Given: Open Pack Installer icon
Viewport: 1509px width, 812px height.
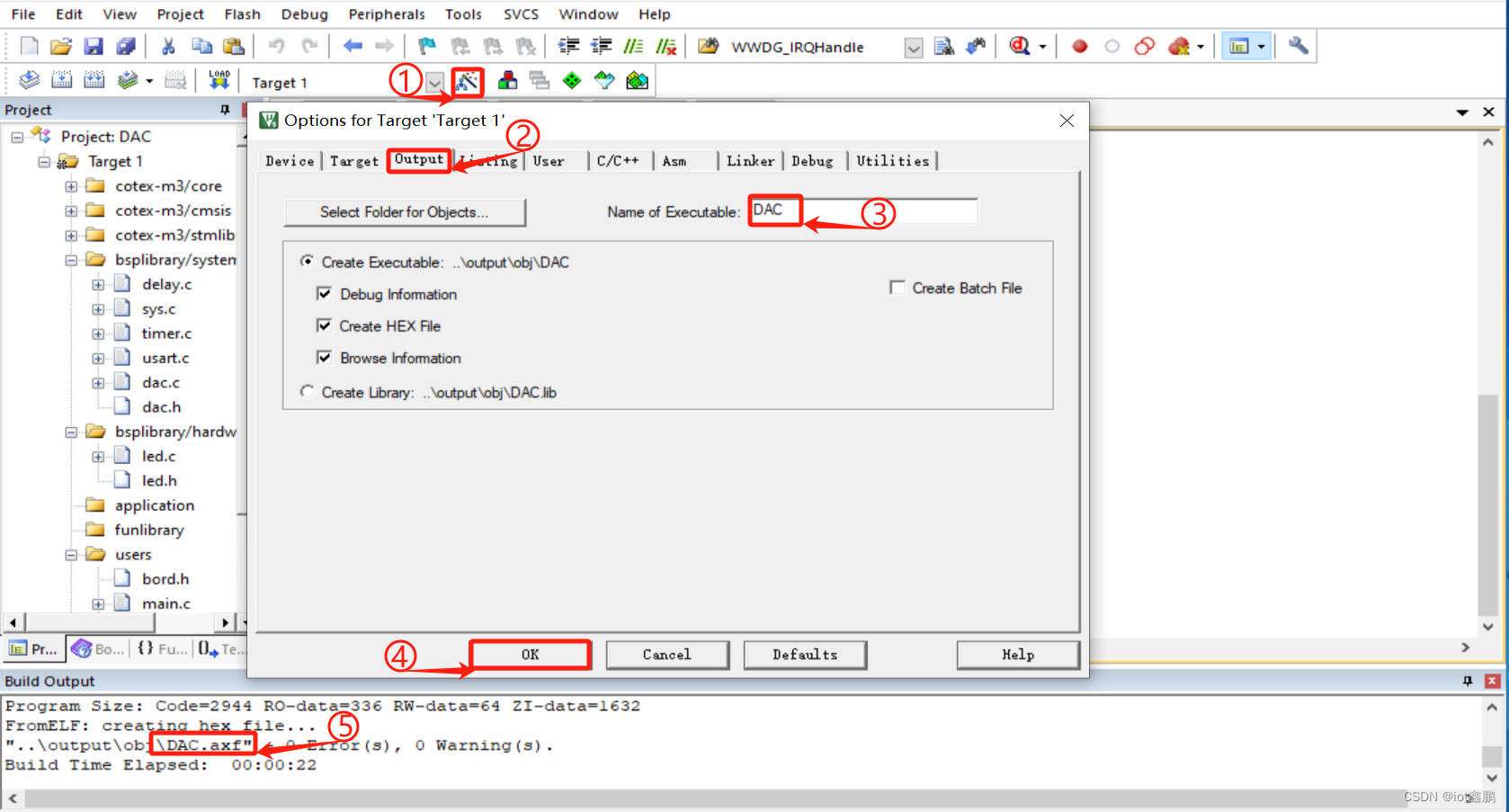Looking at the screenshot, I should click(637, 81).
